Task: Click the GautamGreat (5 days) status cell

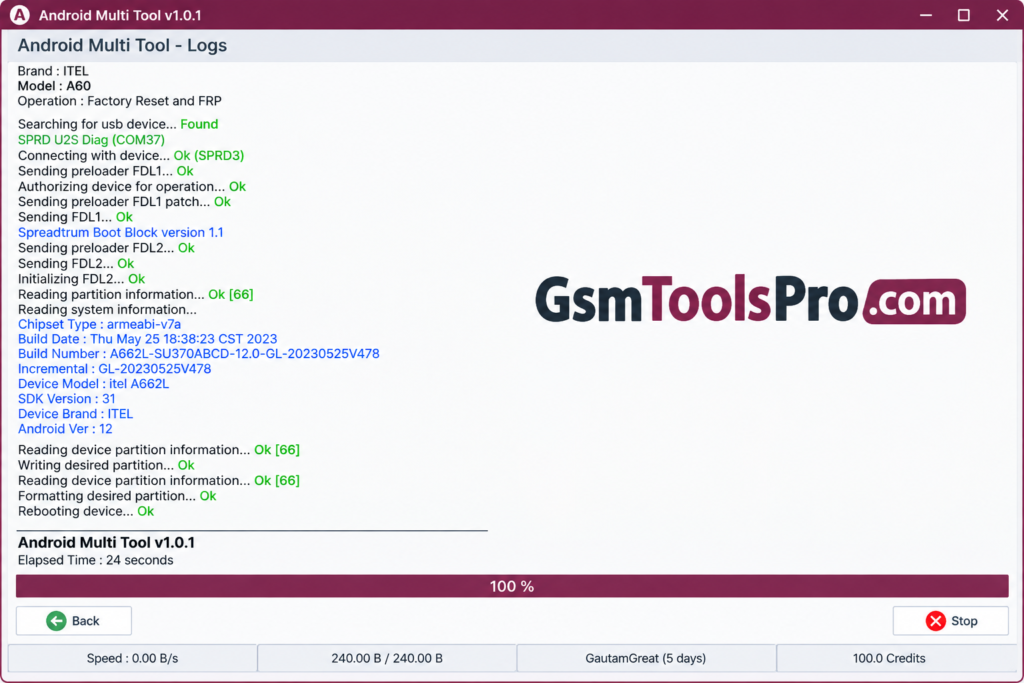Action: pos(646,658)
